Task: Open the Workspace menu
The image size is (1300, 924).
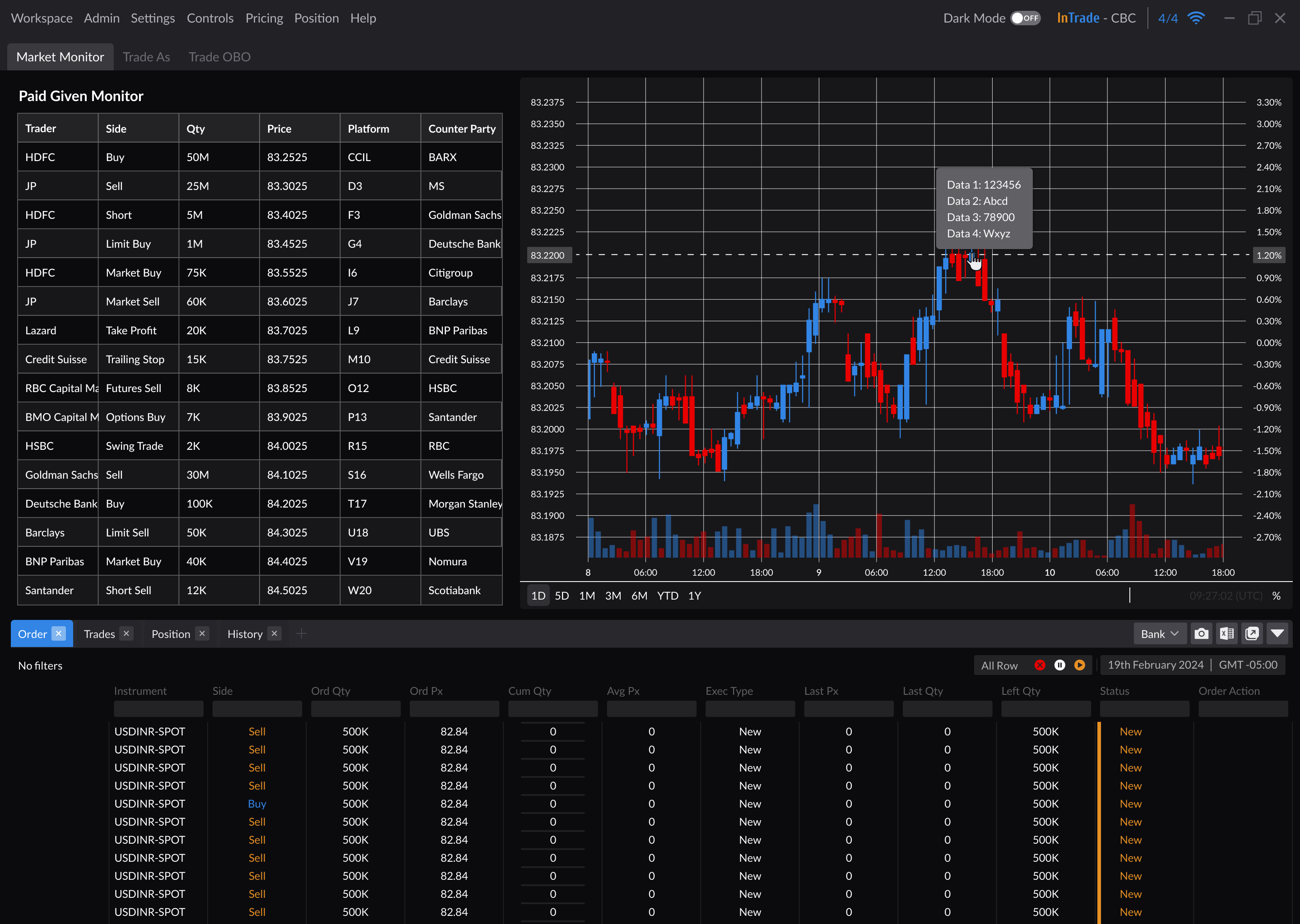Action: click(x=42, y=18)
